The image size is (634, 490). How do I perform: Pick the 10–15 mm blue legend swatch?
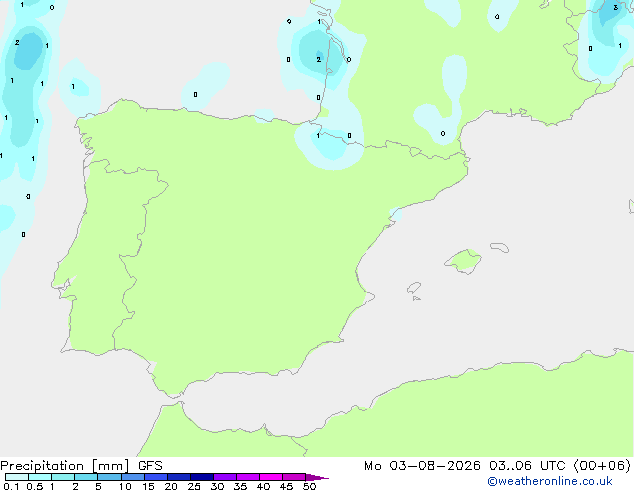pyautogui.click(x=133, y=477)
